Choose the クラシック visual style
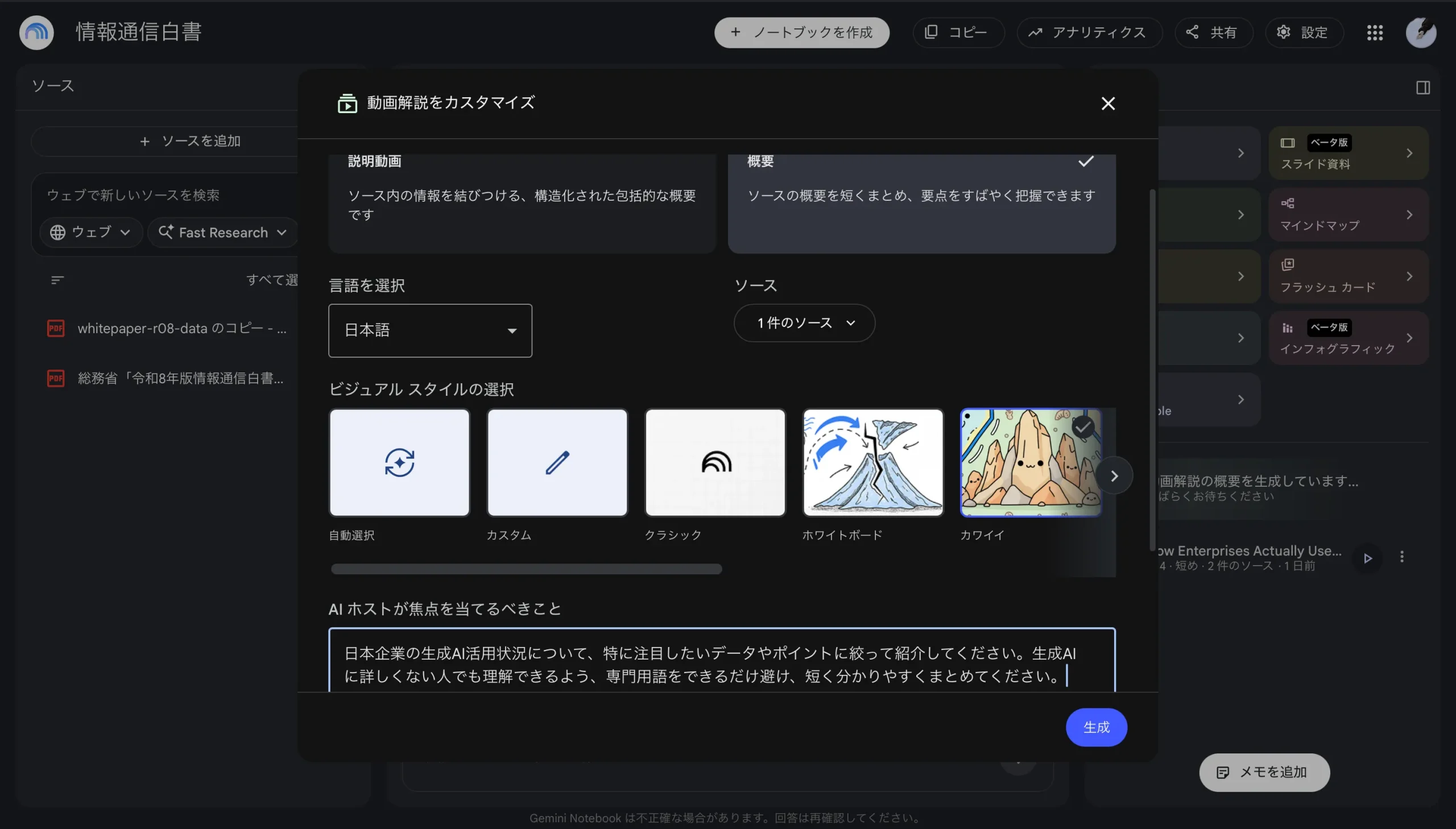1456x829 pixels. (714, 462)
